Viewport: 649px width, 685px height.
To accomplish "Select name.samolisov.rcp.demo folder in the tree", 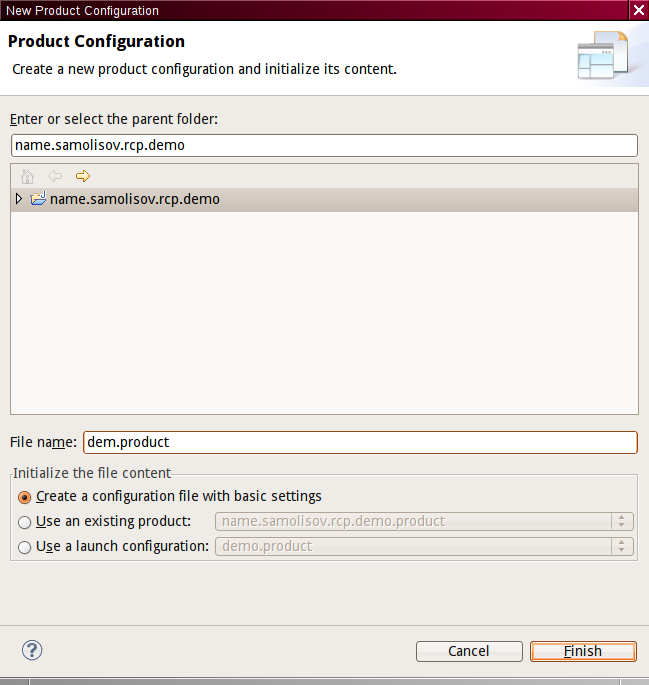I will pyautogui.click(x=135, y=199).
